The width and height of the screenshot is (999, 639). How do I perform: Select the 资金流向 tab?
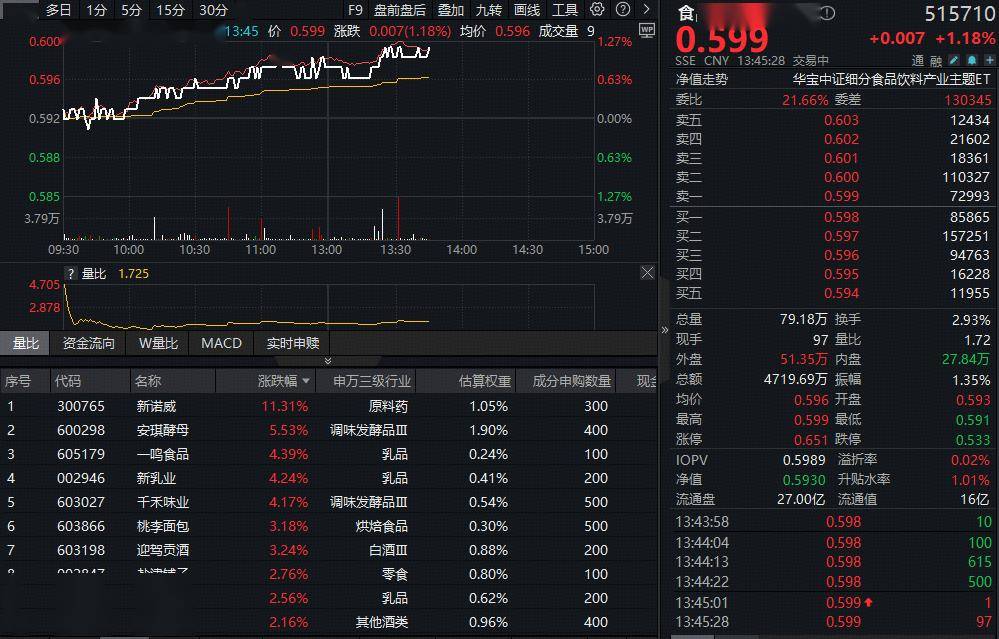tap(89, 343)
